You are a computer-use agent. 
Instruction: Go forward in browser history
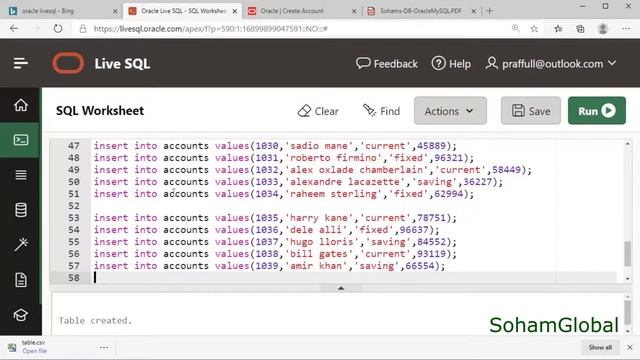click(36, 29)
